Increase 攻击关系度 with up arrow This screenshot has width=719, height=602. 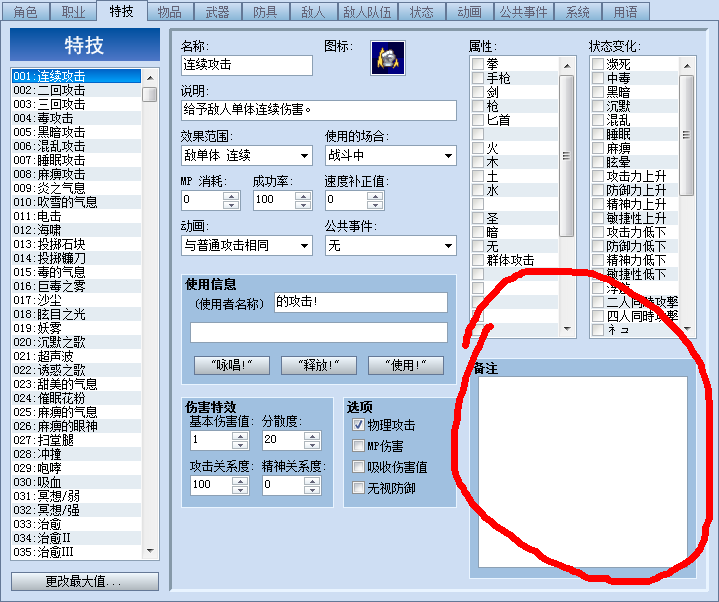click(x=240, y=481)
